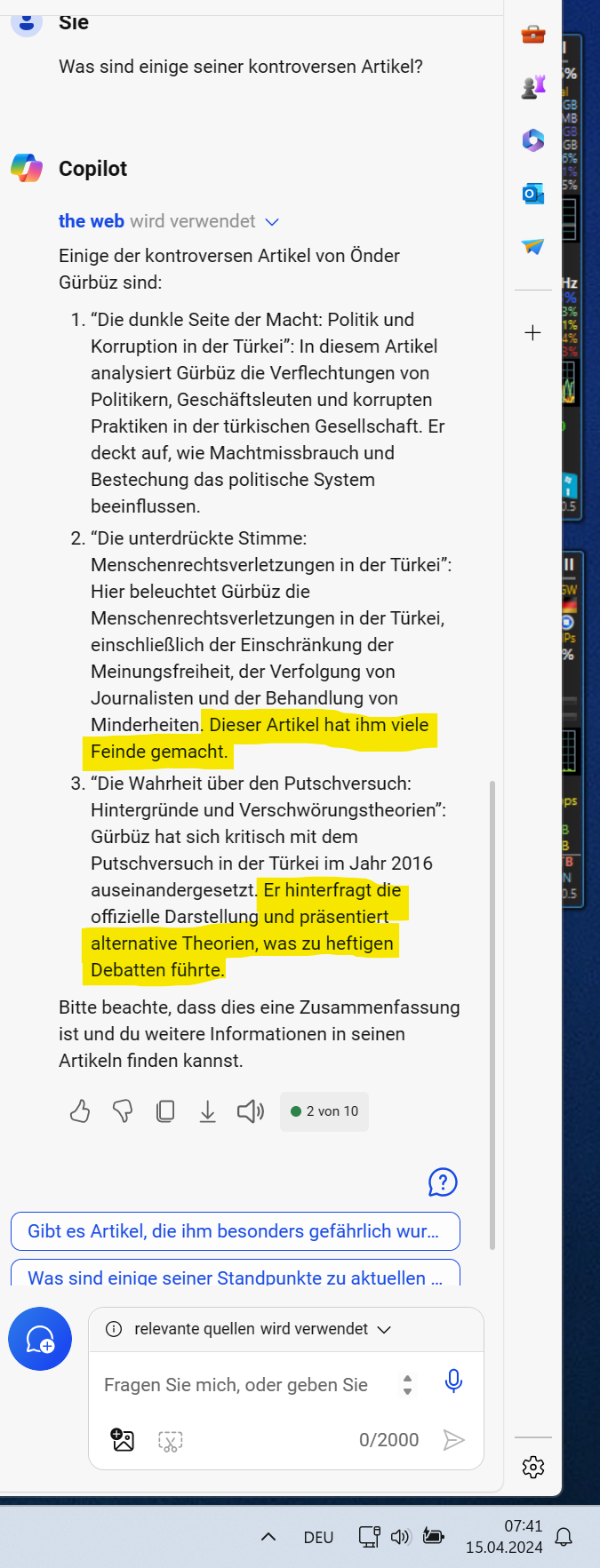Open the DEU language switcher

coord(318,1538)
